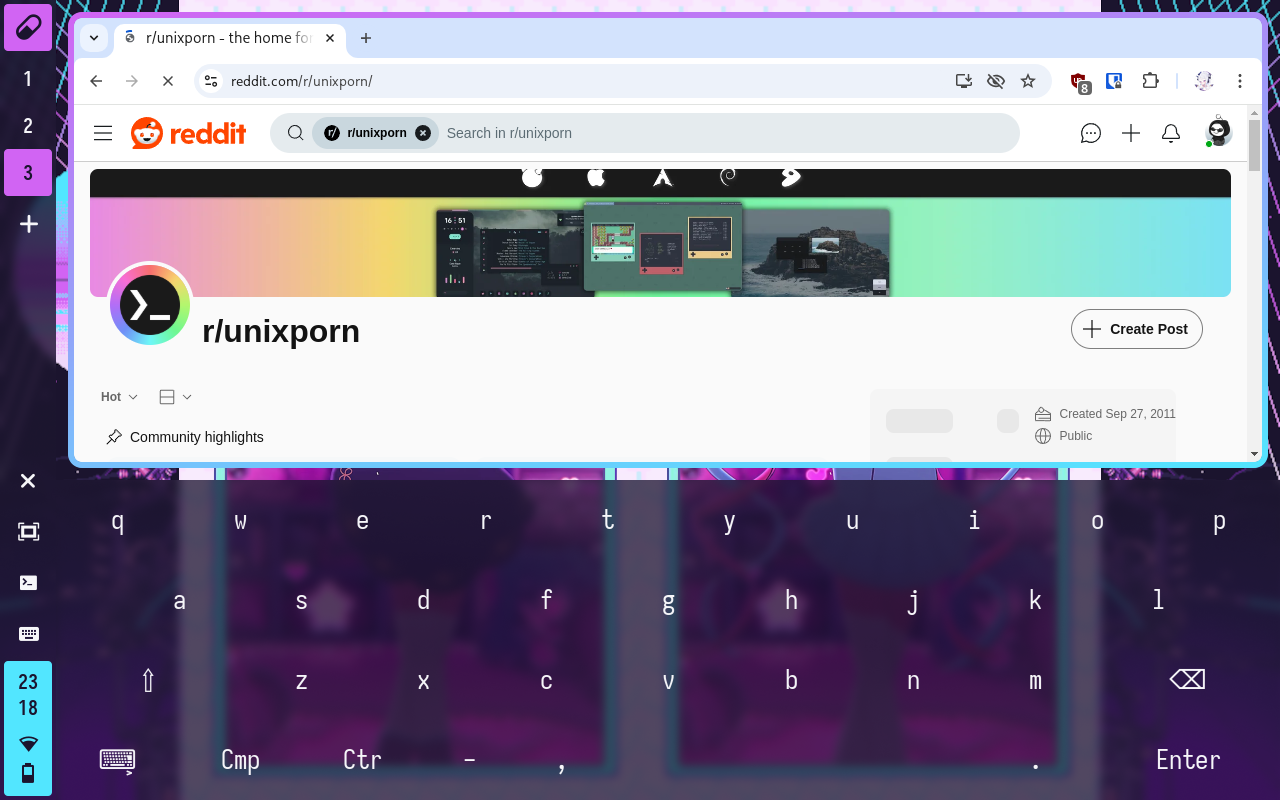Open the extensions puzzle menu
Viewport: 1280px width, 800px height.
[x=1150, y=81]
